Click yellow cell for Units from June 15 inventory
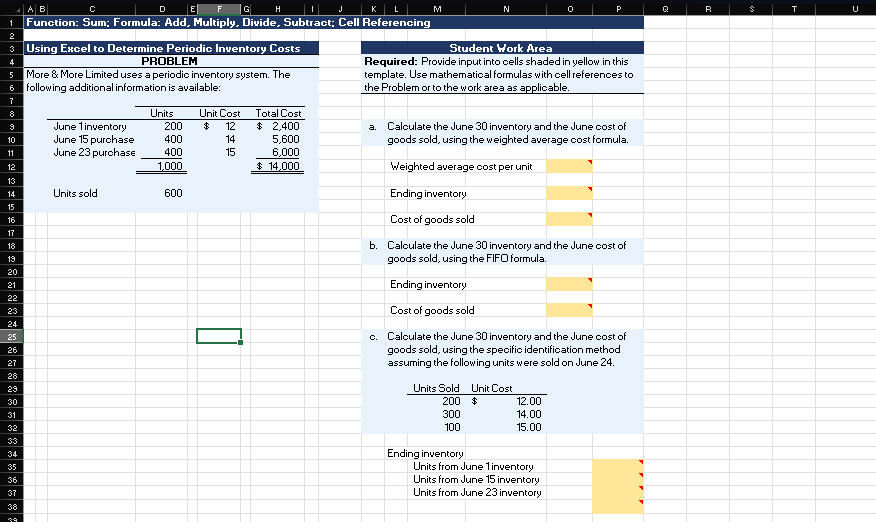Image resolution: width=876 pixels, height=522 pixels. pos(618,479)
